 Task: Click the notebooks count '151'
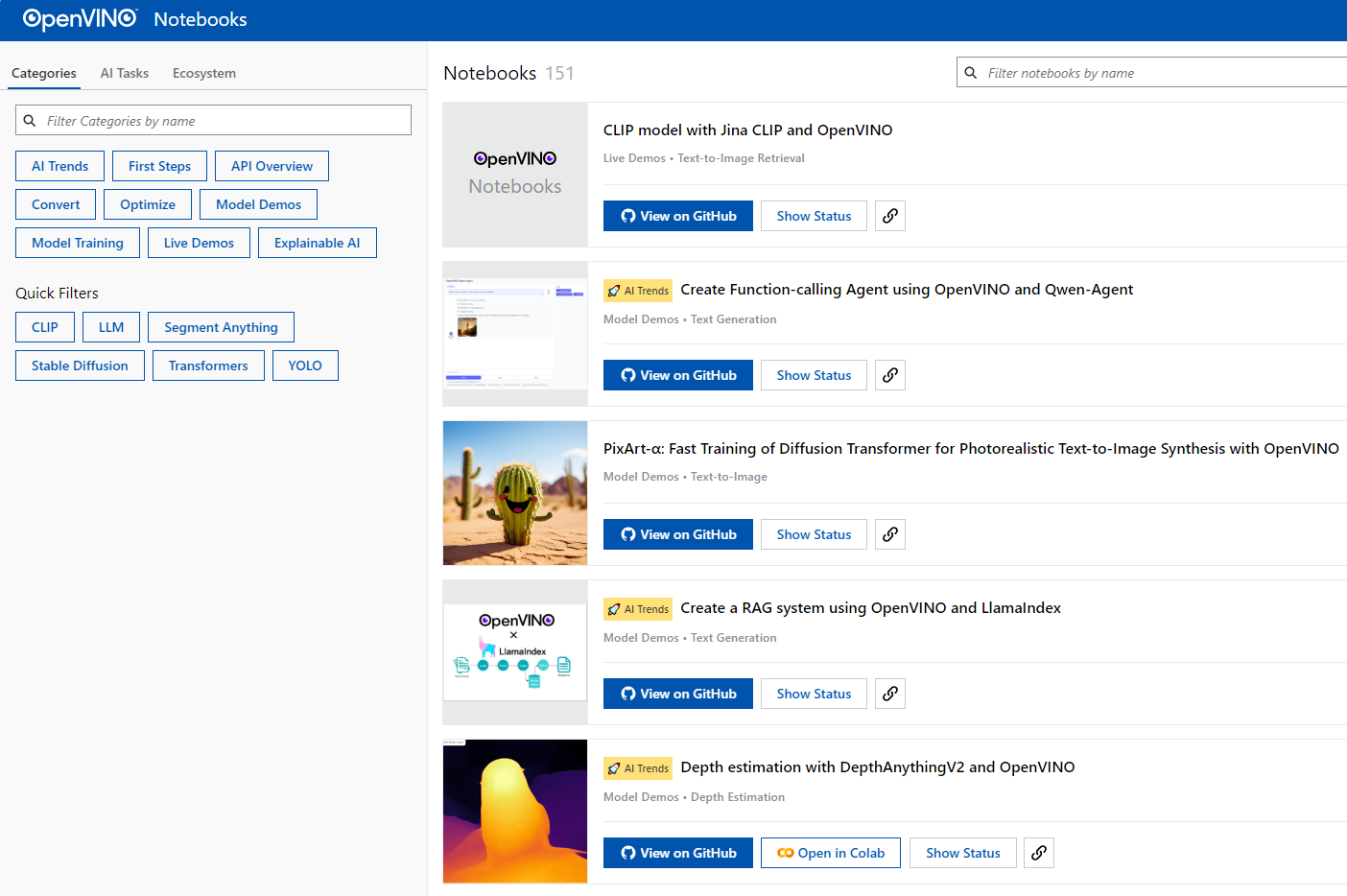click(559, 73)
